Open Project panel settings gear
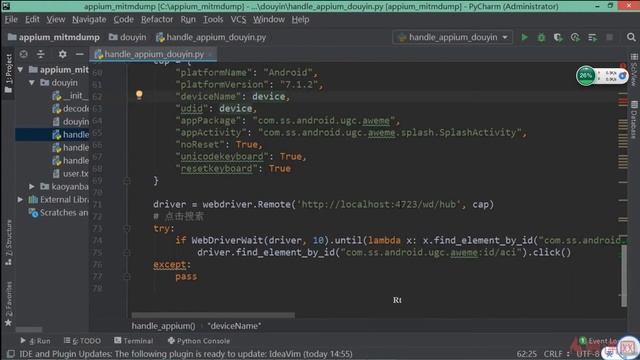The image size is (640, 360). click(62, 54)
